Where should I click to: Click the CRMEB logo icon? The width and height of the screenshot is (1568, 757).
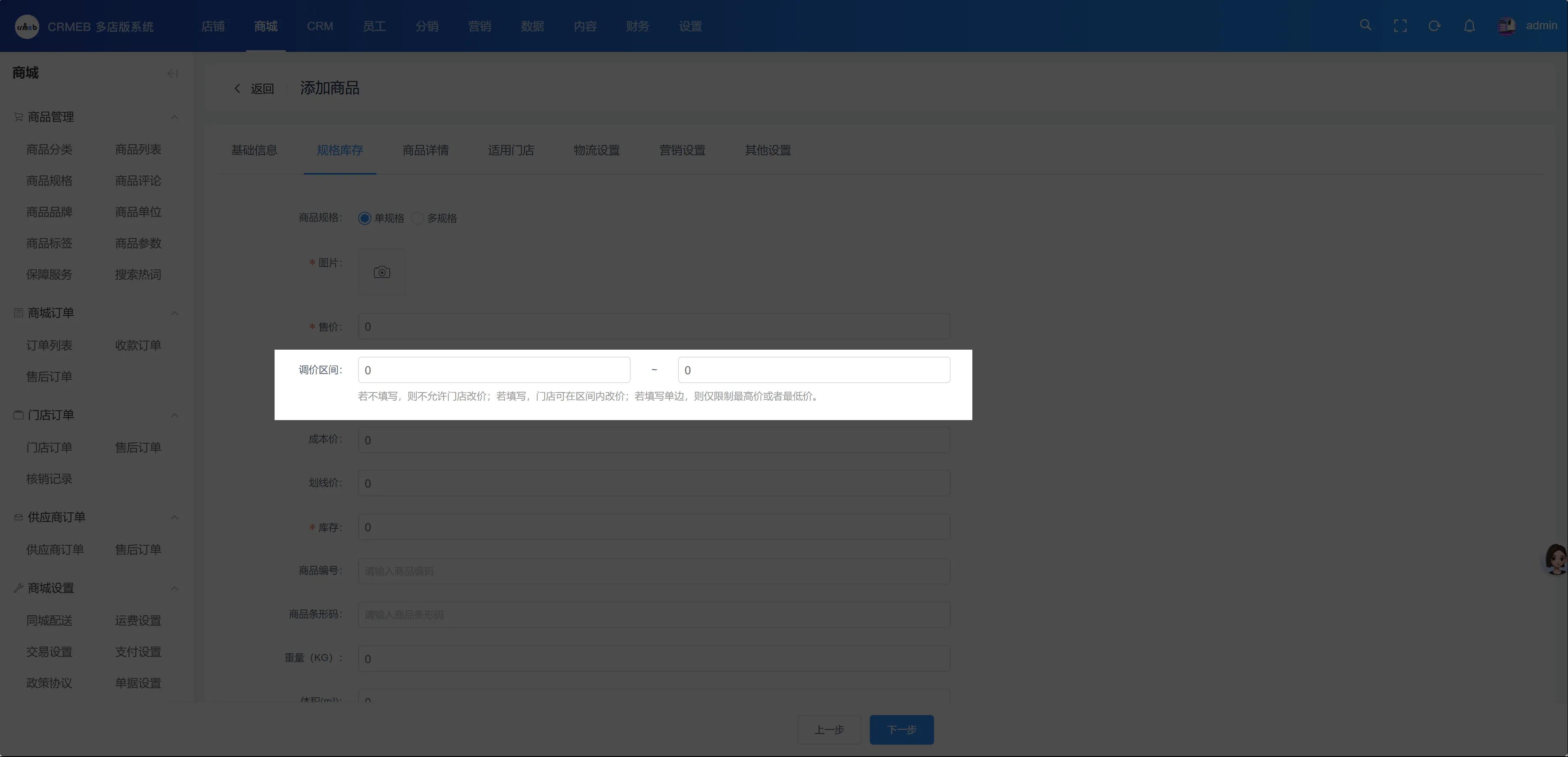27,26
